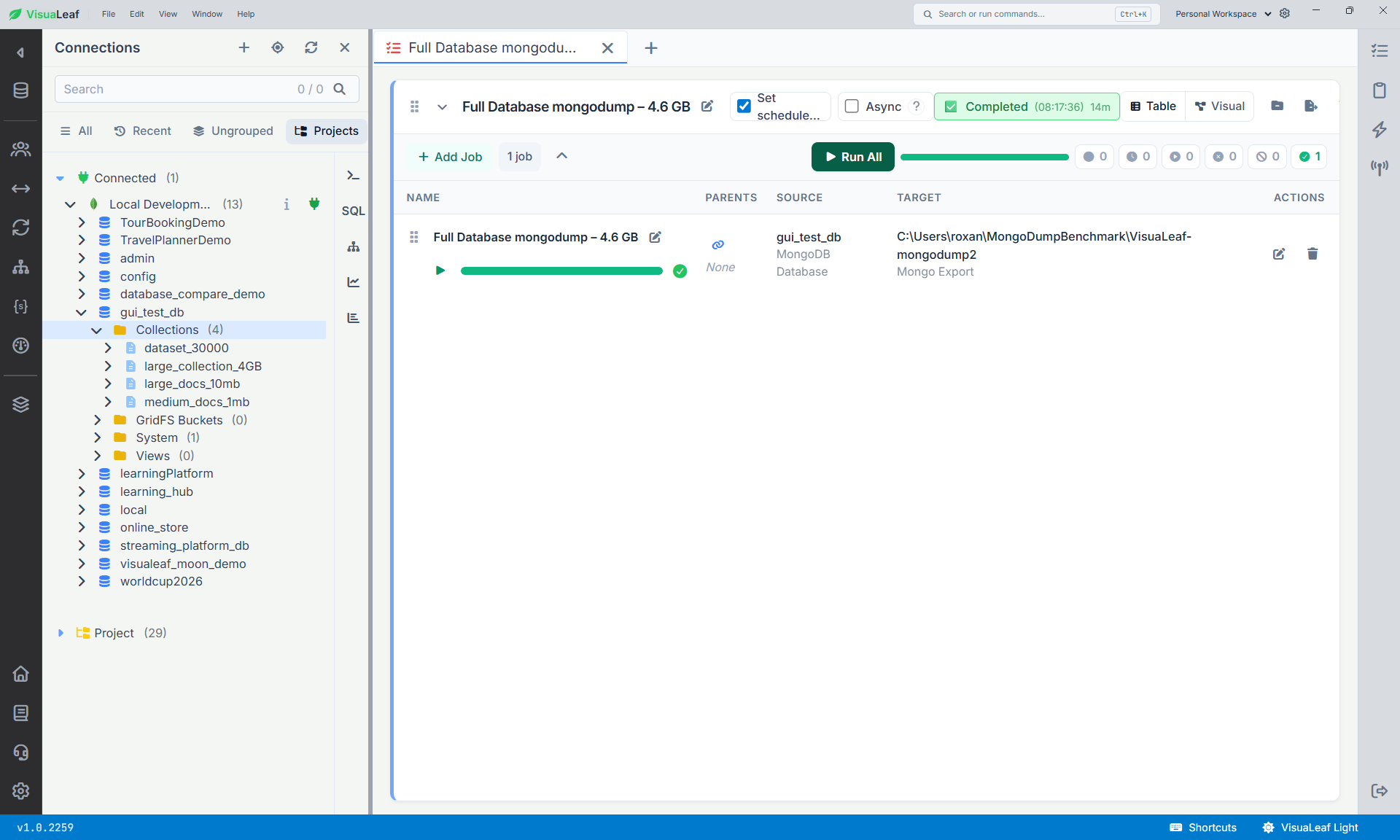Screen dimensions: 1400x840
Task: Select the Recent connections tab
Action: [143, 131]
